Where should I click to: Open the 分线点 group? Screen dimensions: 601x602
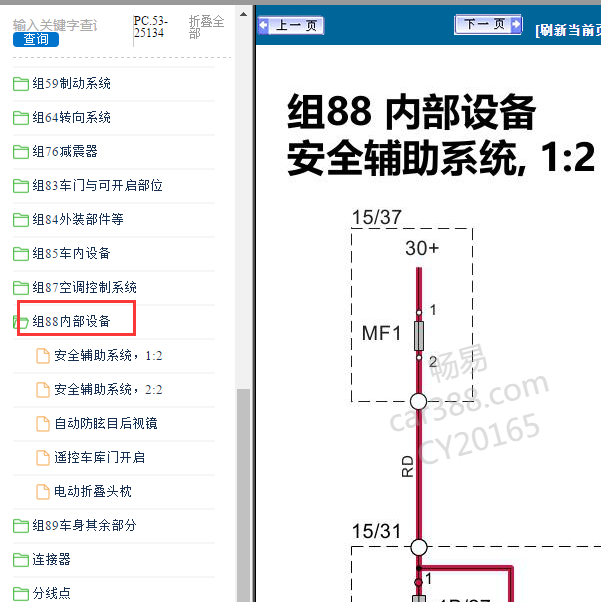point(51,593)
